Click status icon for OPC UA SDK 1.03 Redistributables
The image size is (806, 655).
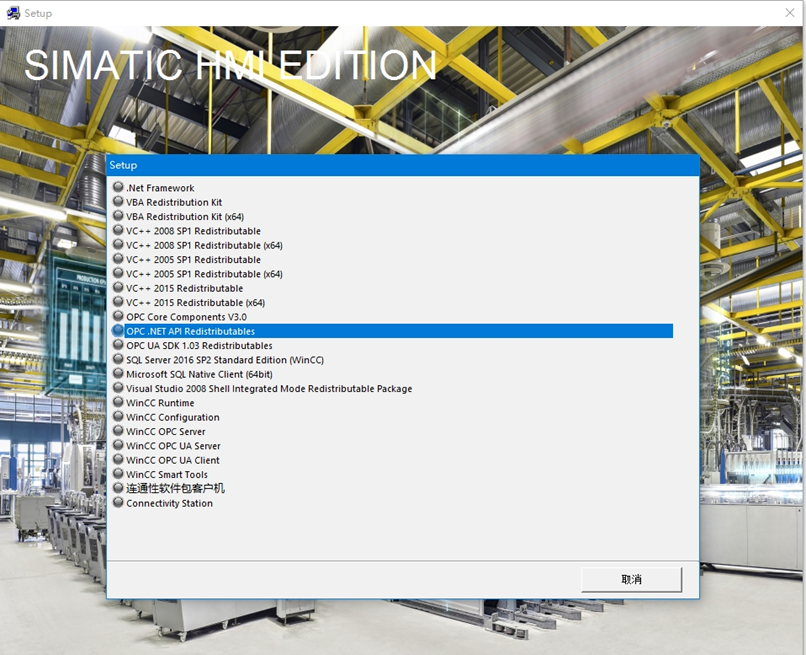point(118,344)
